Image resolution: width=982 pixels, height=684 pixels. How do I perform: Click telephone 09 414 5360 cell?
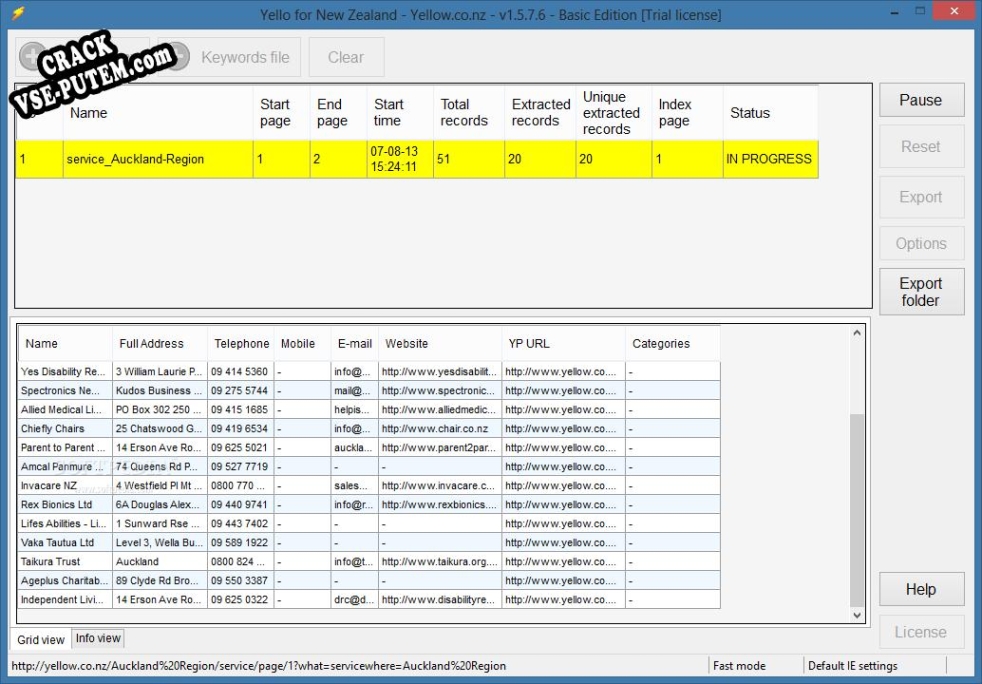coord(240,372)
